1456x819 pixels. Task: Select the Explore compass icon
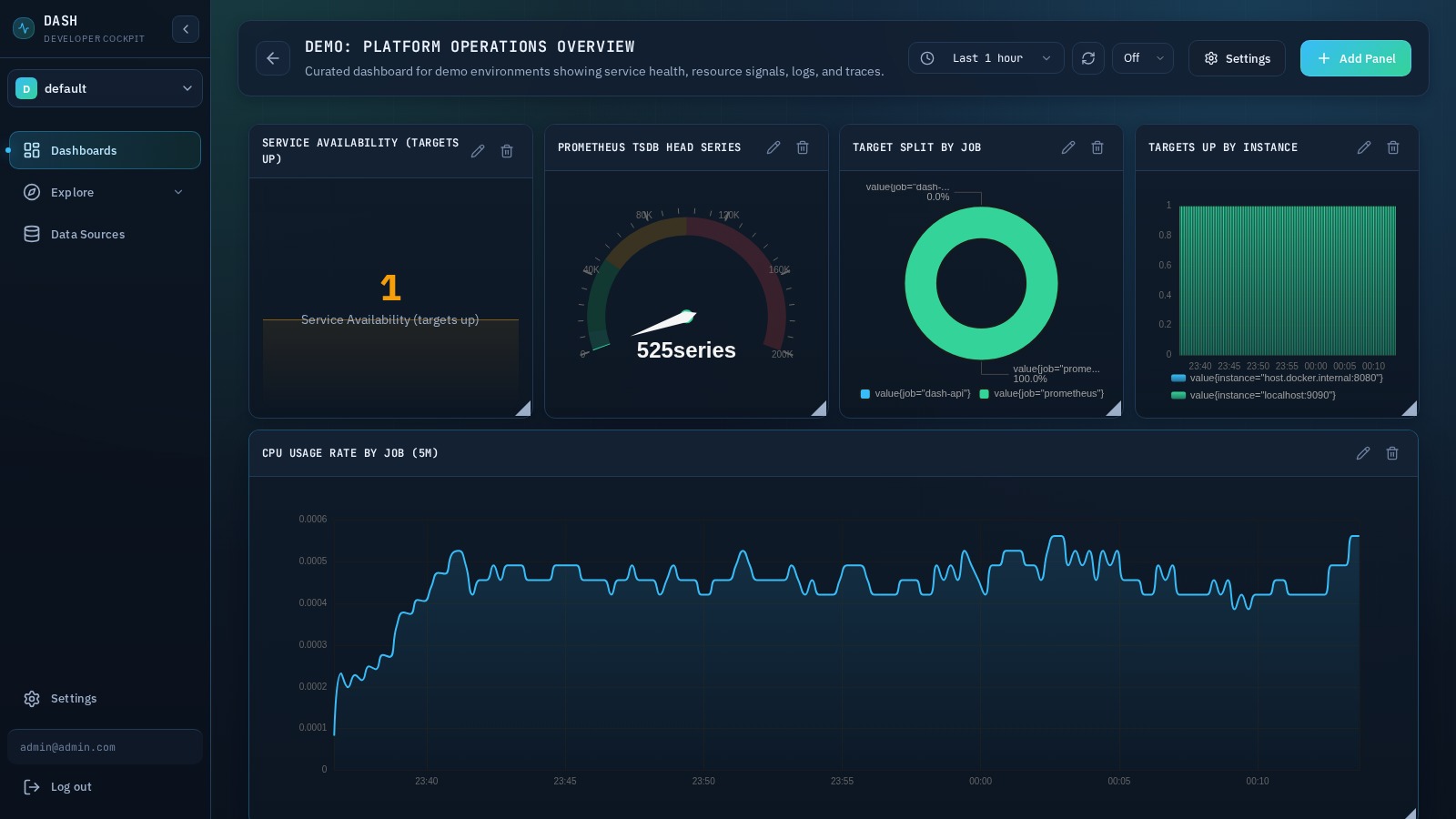[x=32, y=192]
